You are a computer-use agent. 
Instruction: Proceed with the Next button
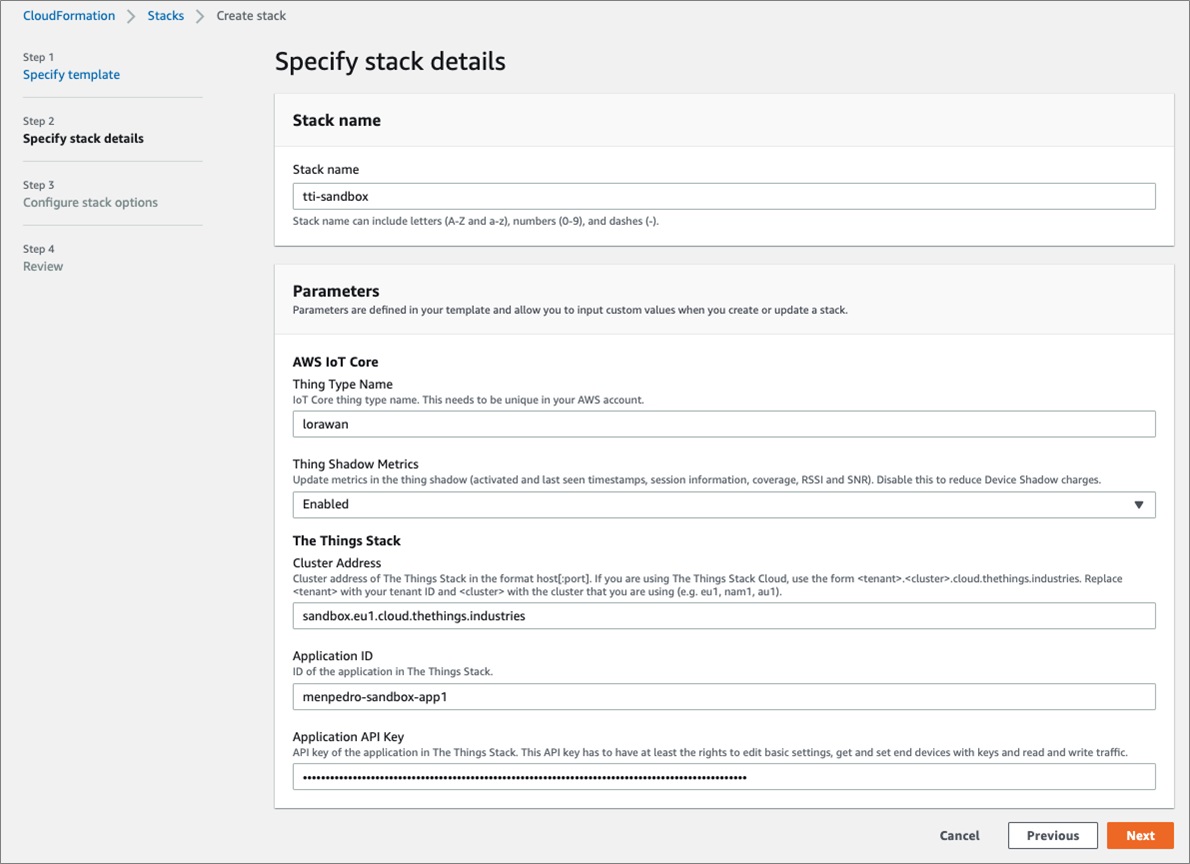(1140, 835)
